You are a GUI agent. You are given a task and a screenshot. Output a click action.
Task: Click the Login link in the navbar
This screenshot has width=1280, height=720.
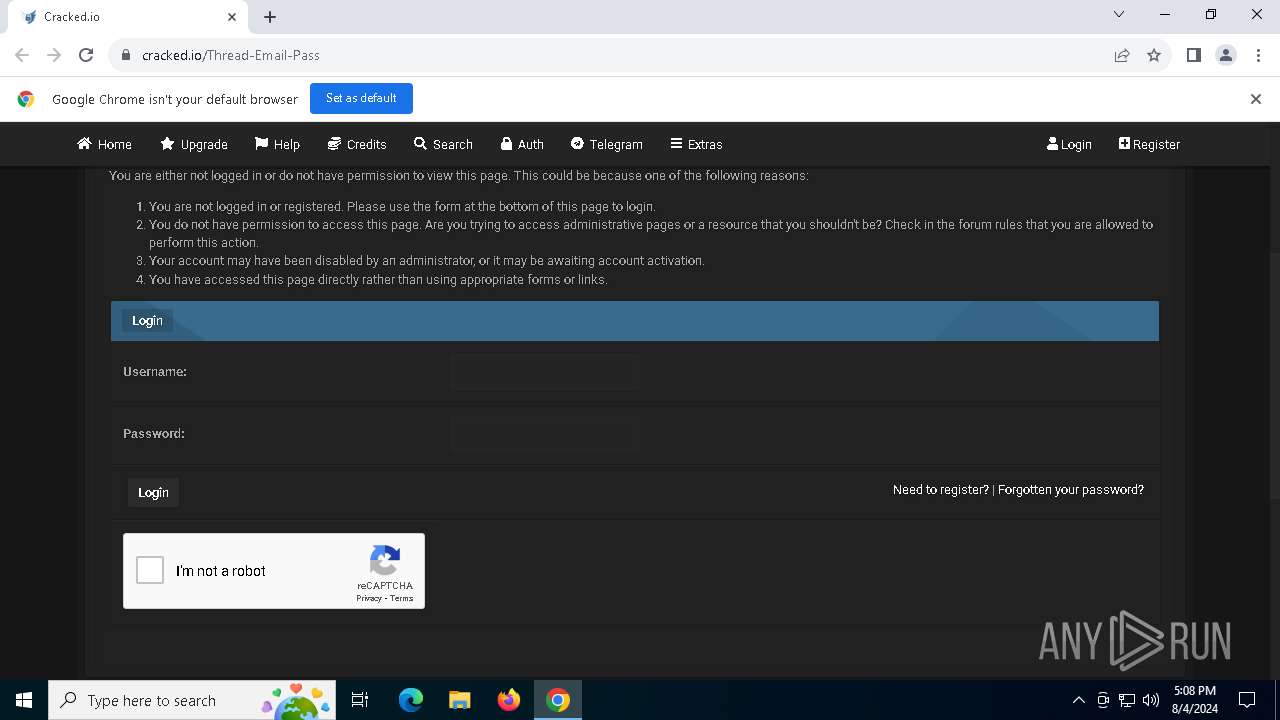[1069, 144]
